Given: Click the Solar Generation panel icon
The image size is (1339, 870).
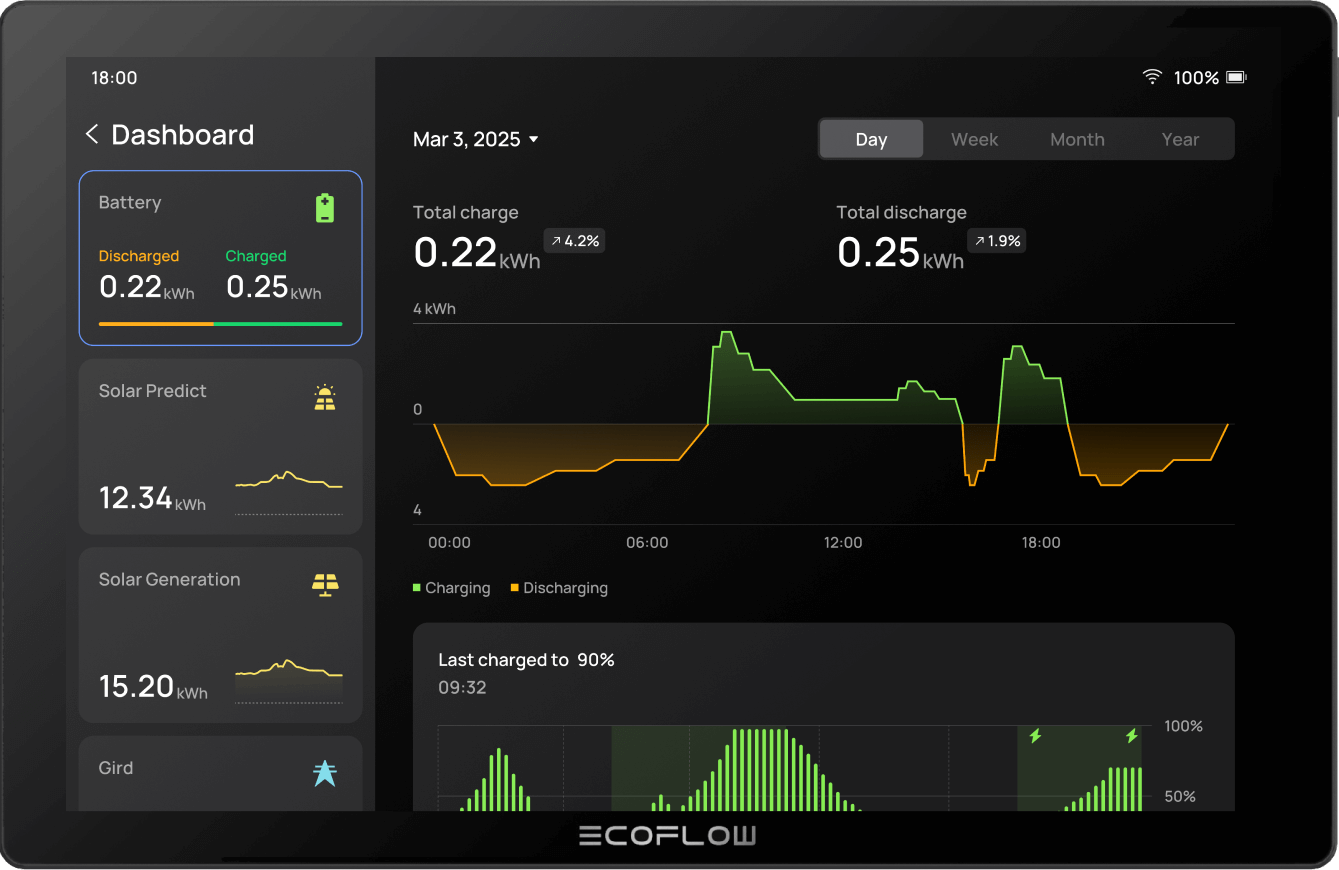Looking at the screenshot, I should point(325,585).
